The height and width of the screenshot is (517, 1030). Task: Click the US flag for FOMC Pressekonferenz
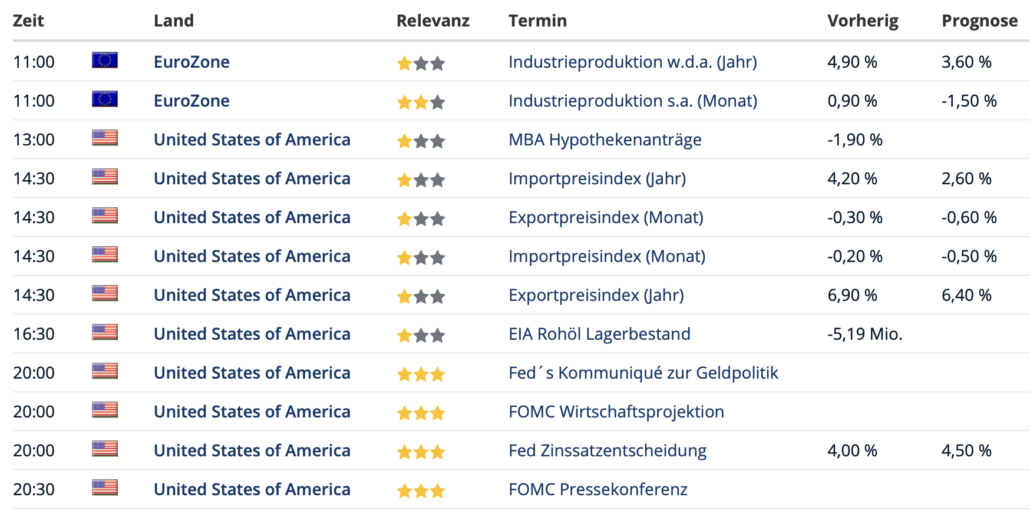tap(104, 487)
